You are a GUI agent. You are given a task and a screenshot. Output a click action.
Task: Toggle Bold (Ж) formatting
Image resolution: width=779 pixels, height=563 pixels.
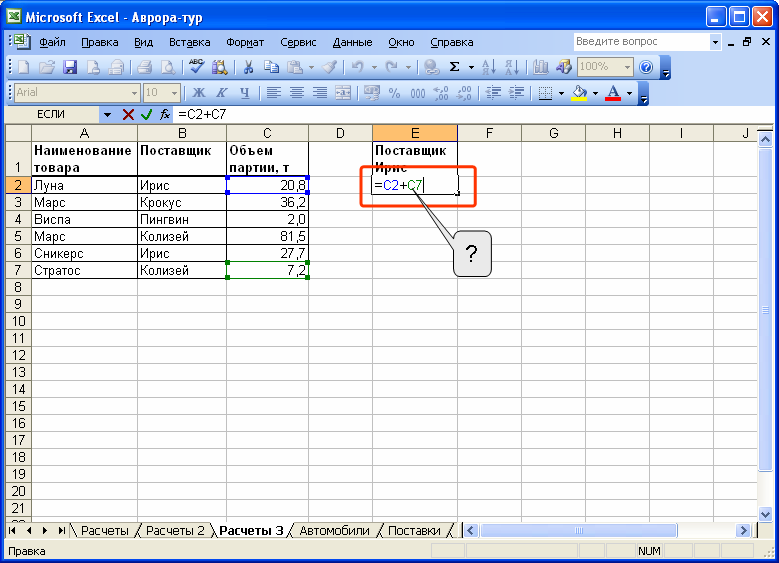(199, 93)
